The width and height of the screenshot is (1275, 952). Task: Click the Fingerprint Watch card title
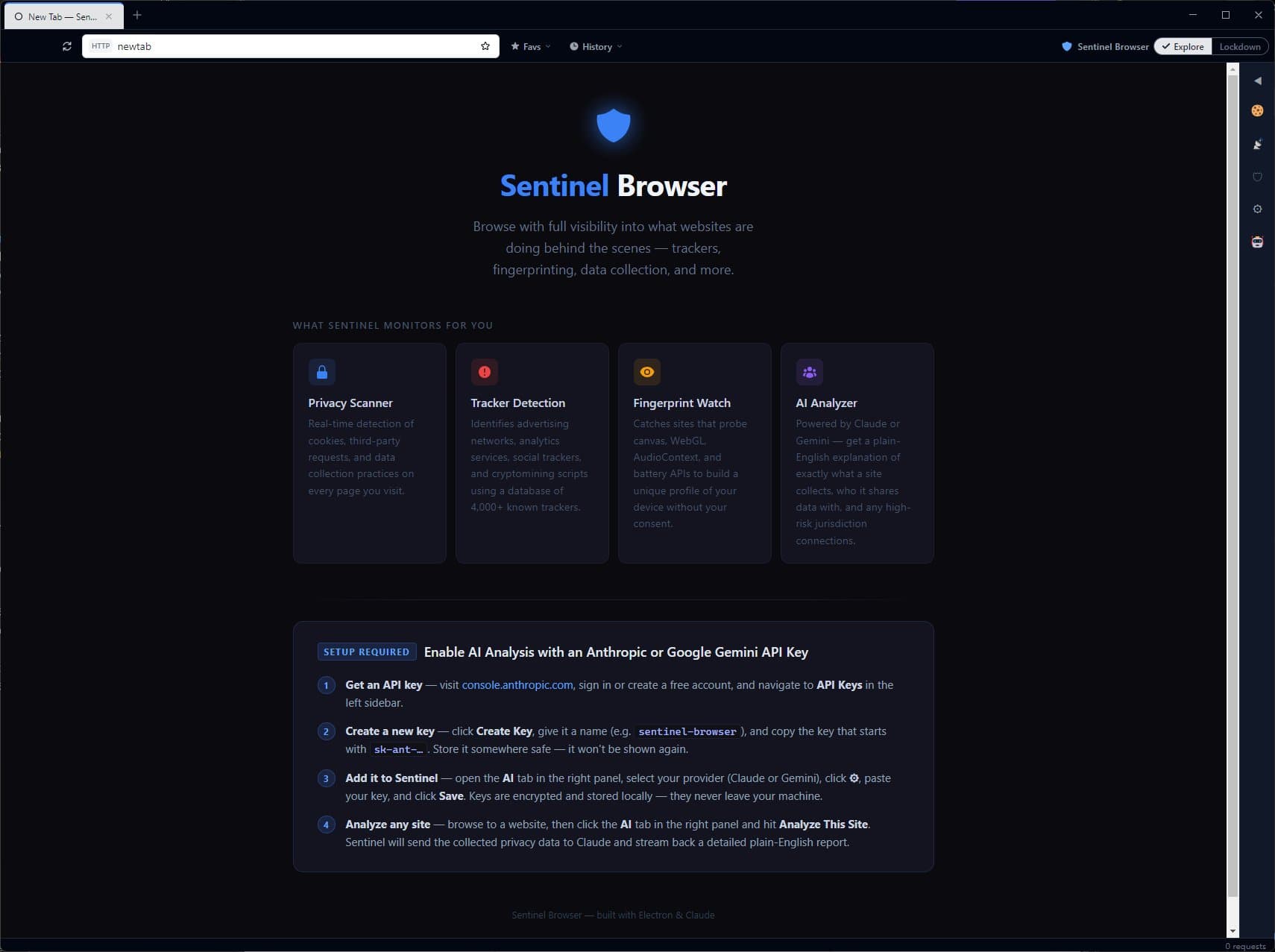(x=682, y=403)
